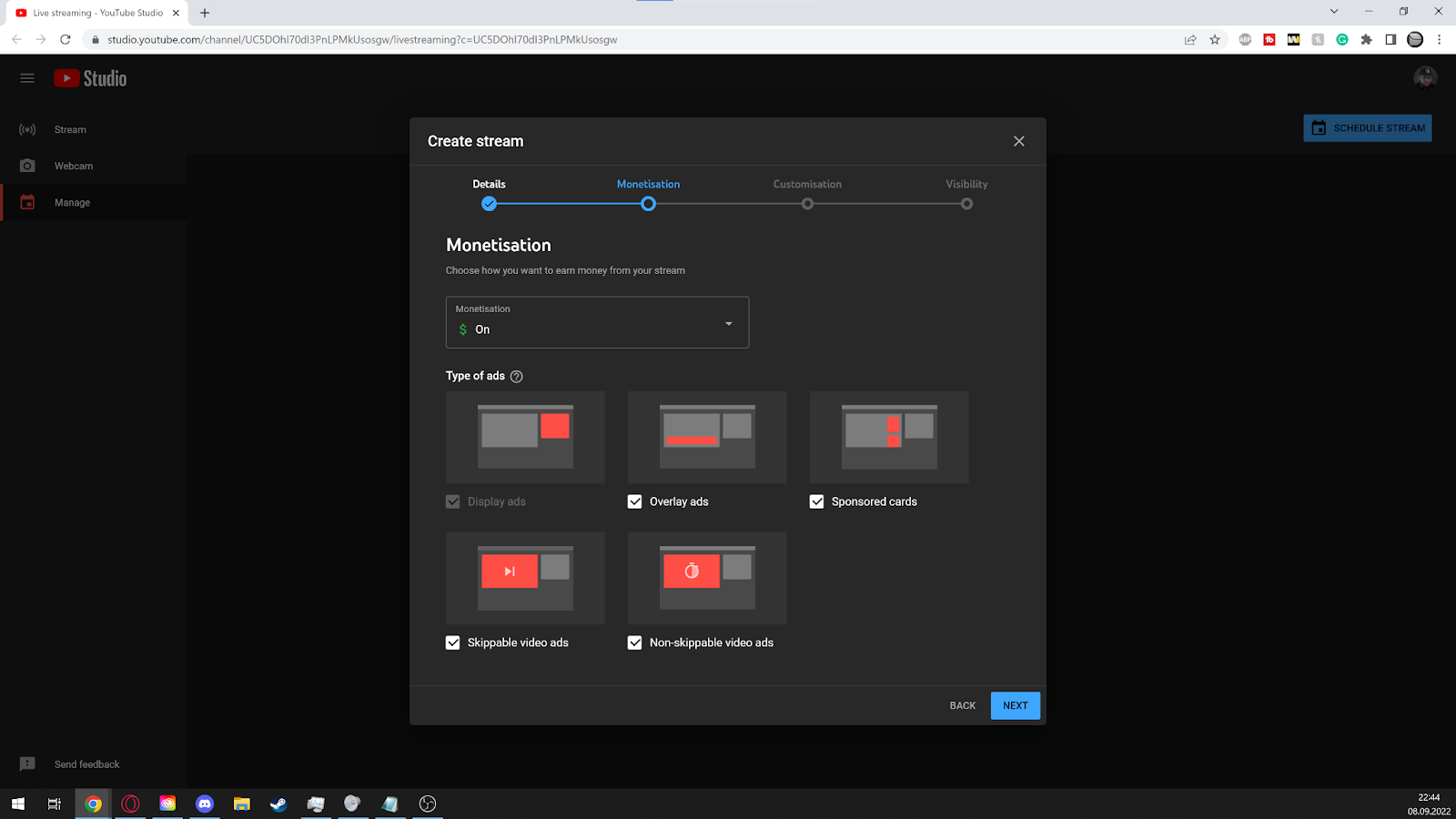This screenshot has height=819, width=1456.
Task: Jump to the Visibility step
Action: 966,193
